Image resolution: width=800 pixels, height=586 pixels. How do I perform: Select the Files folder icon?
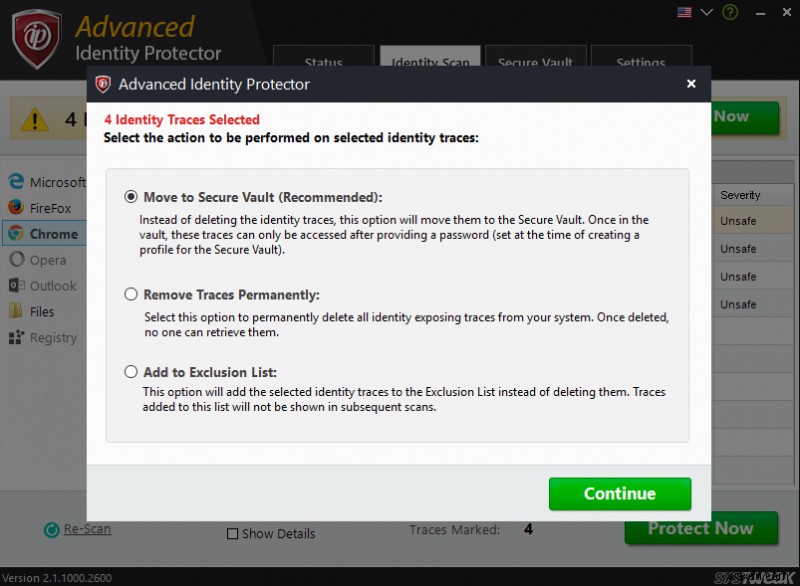click(x=16, y=311)
